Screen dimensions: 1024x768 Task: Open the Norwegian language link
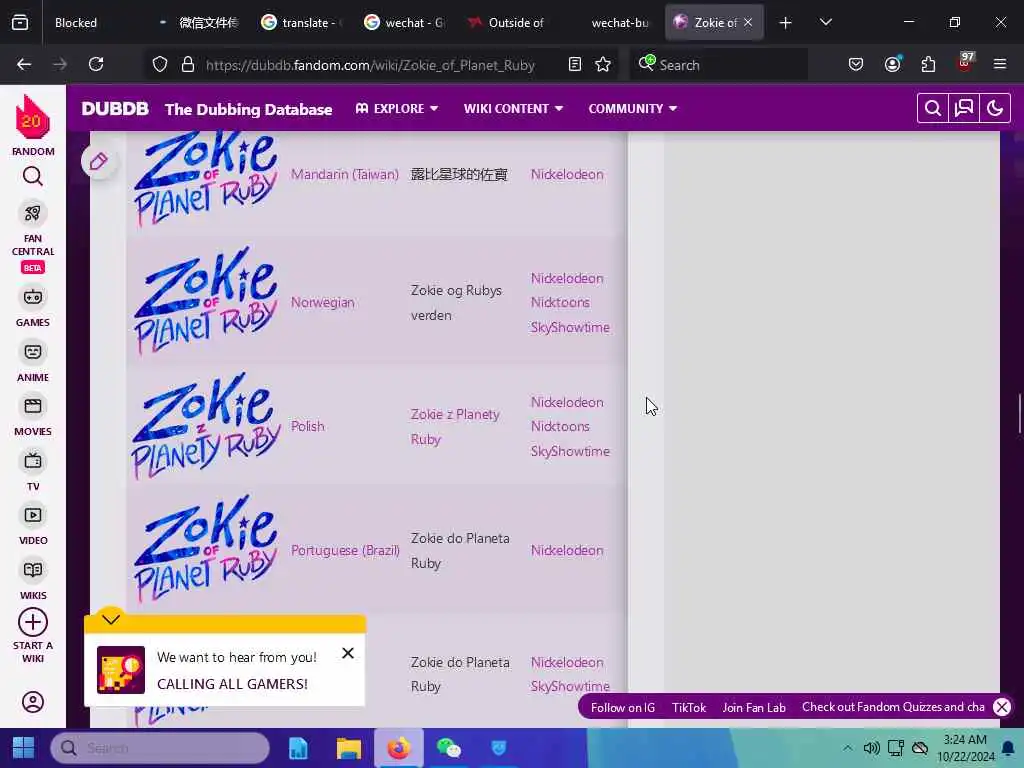click(x=323, y=302)
